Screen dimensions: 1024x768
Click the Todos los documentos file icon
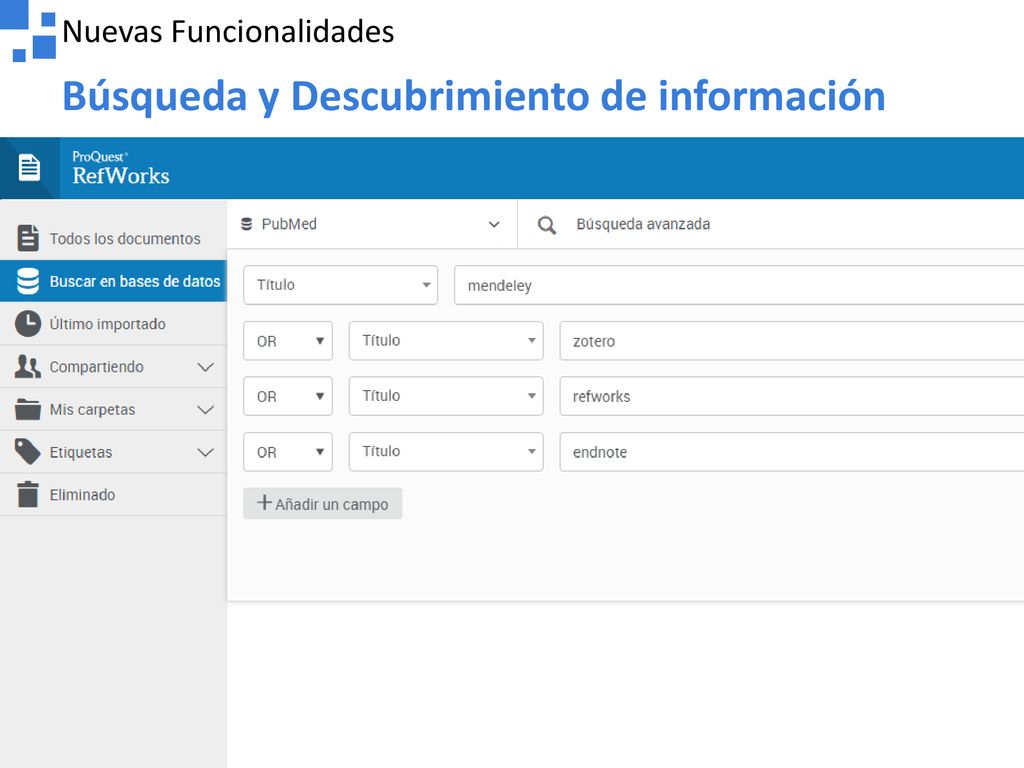coord(27,238)
